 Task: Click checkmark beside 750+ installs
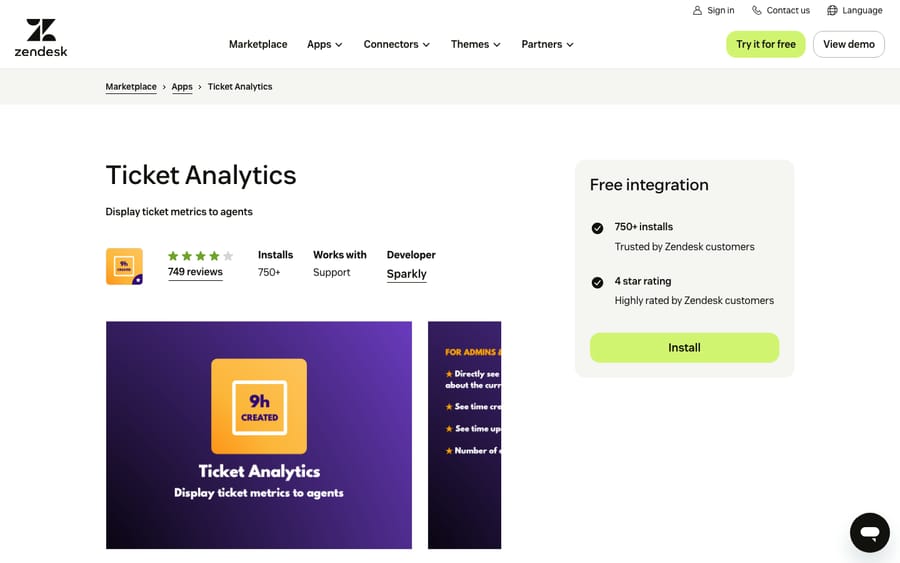click(x=597, y=228)
